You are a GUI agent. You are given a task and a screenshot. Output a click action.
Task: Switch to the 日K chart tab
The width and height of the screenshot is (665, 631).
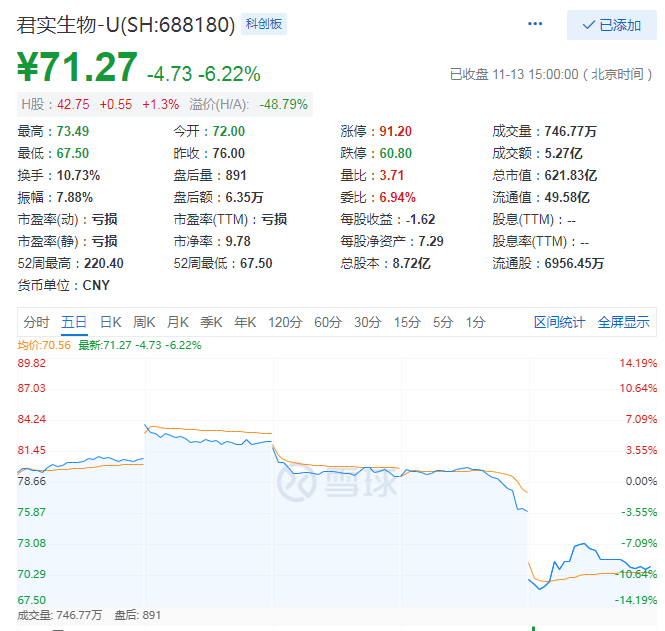coord(111,322)
